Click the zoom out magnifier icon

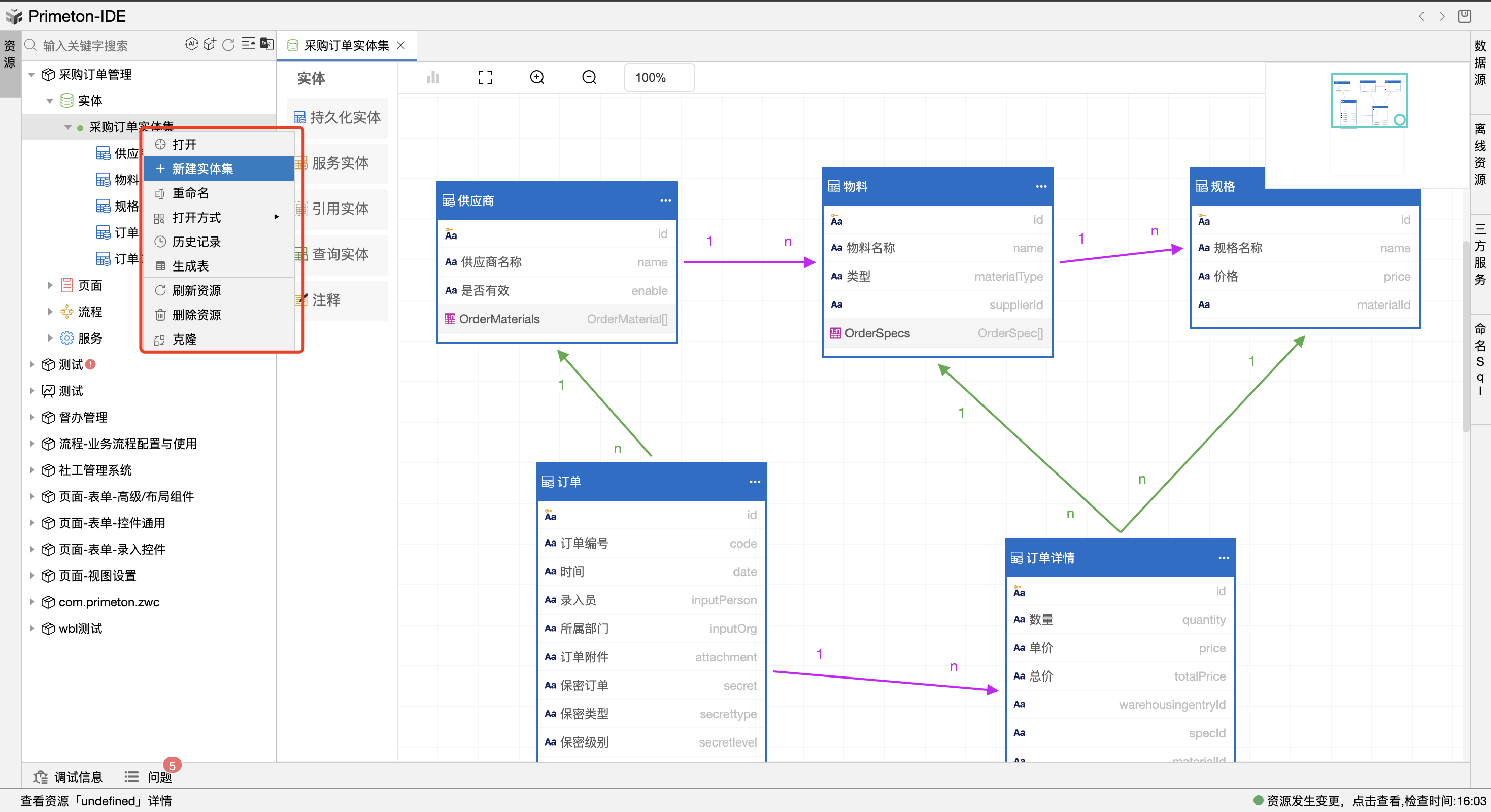tap(589, 78)
